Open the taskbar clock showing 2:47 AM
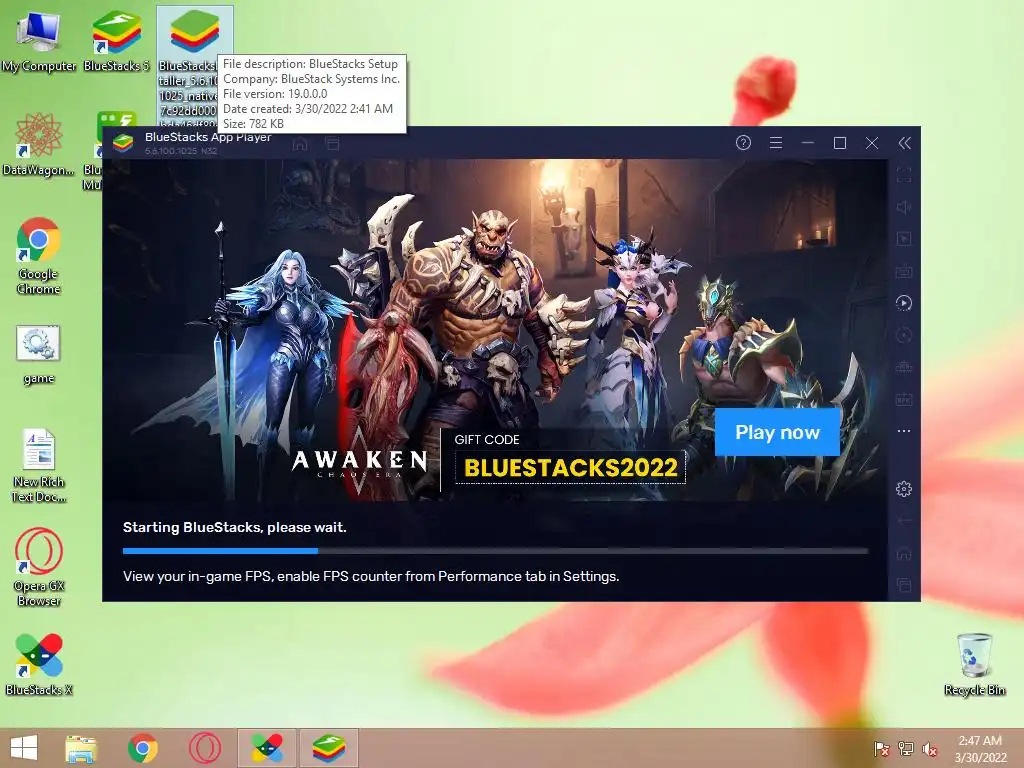The image size is (1024, 768). [x=980, y=749]
